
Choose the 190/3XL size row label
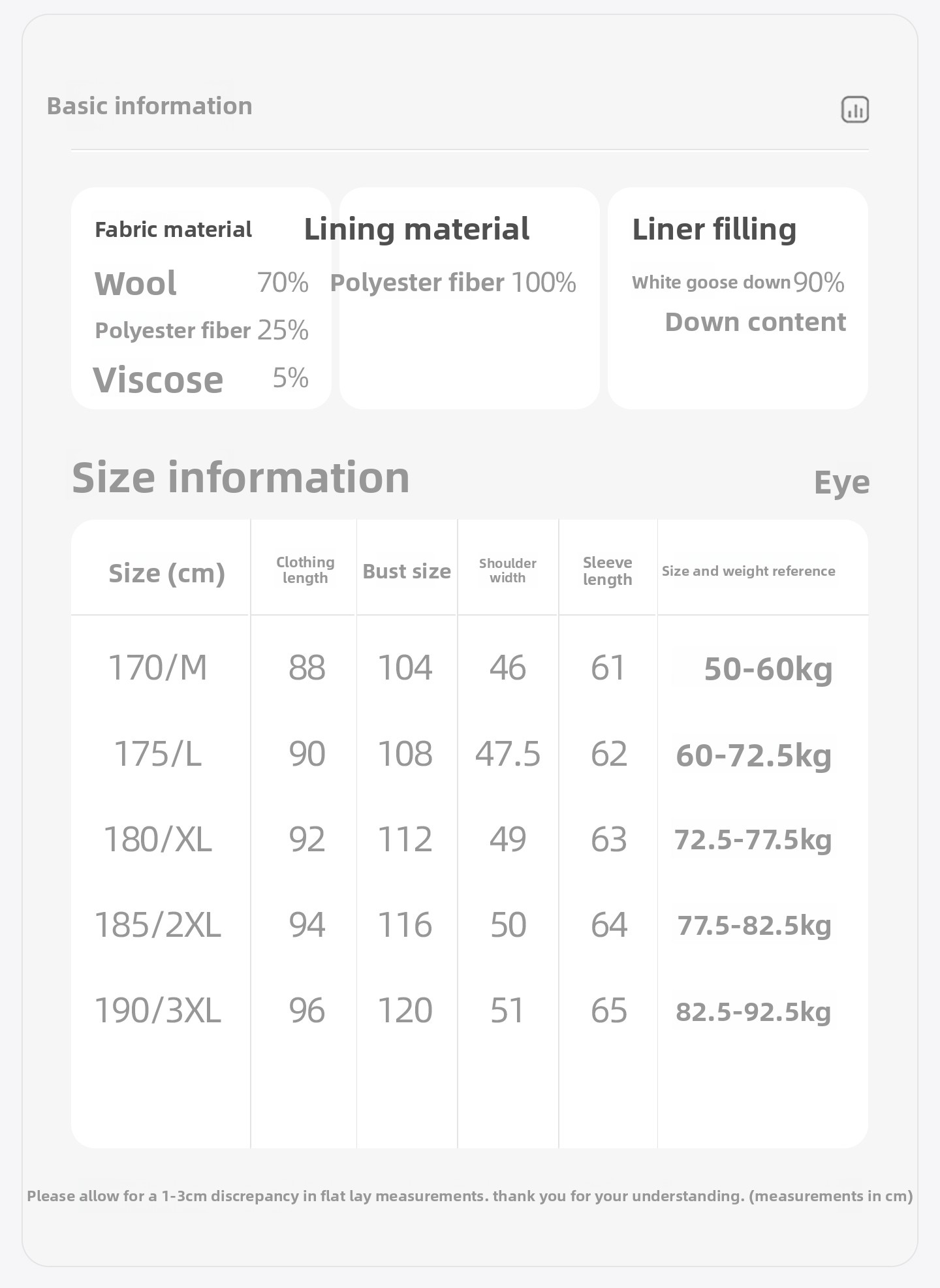157,1011
